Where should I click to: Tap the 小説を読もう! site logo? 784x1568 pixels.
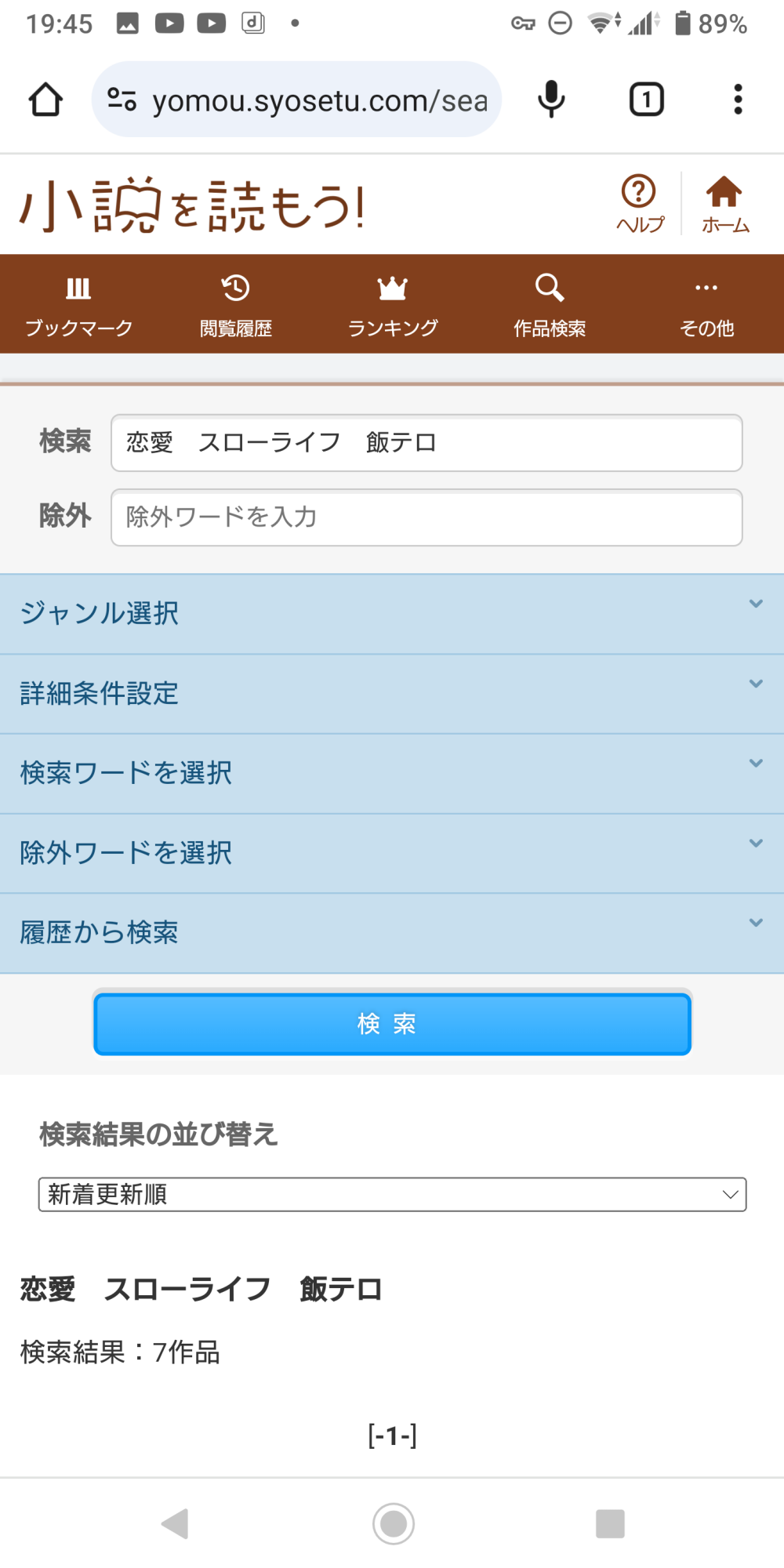tap(192, 206)
